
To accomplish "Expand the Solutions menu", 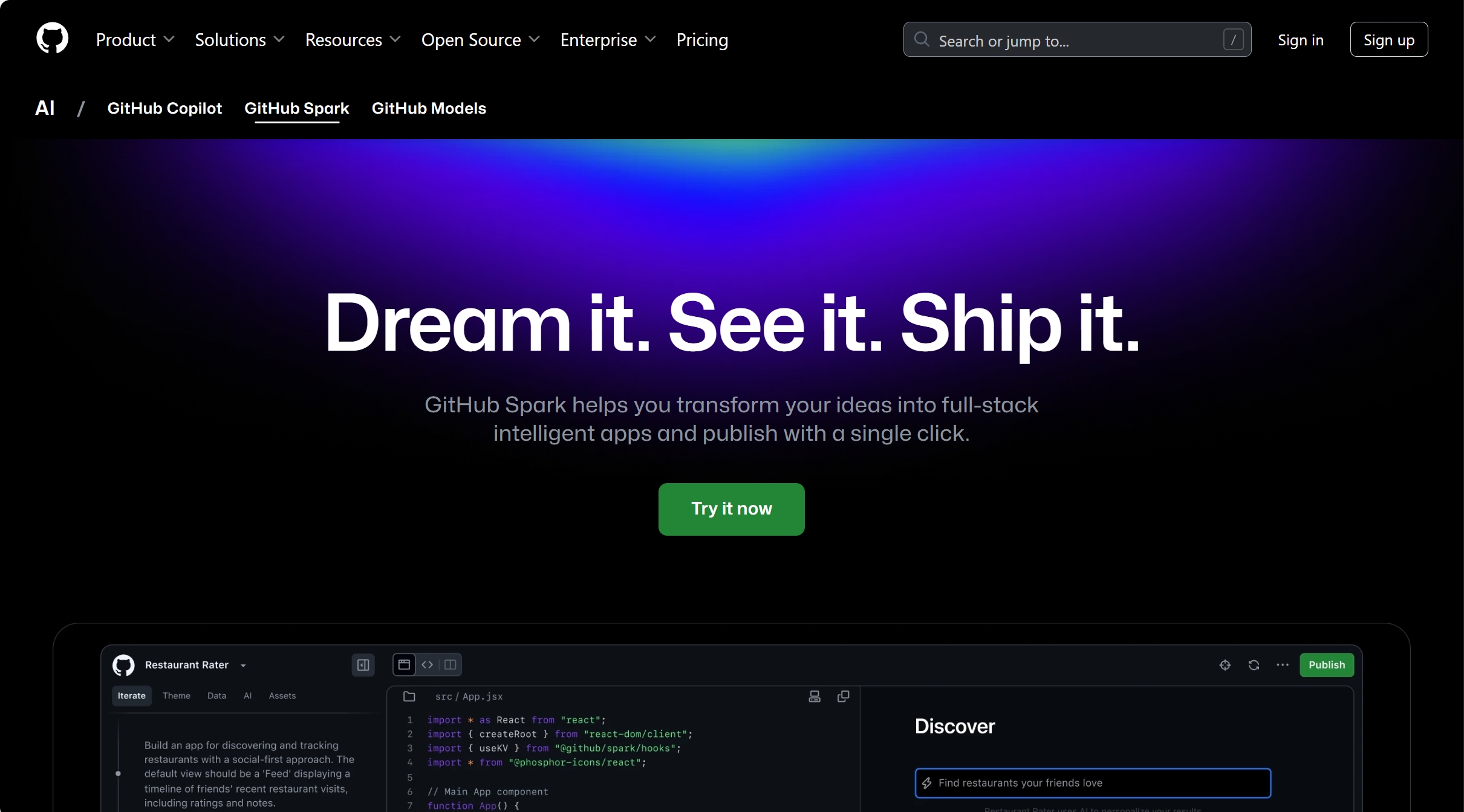I will [239, 40].
